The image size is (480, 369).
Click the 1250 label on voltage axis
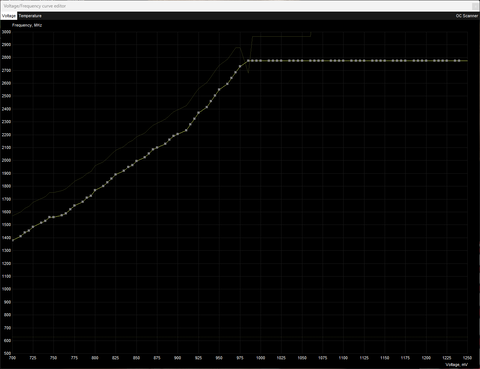(467, 358)
